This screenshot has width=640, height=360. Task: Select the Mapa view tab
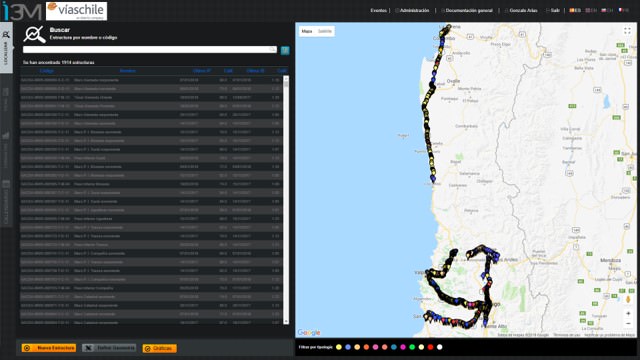[x=307, y=31]
